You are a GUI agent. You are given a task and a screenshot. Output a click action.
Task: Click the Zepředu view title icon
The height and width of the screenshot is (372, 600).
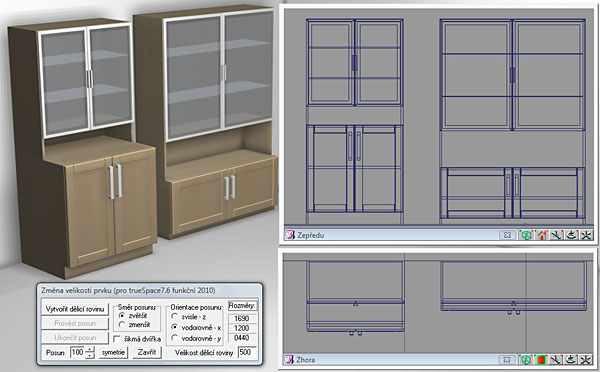pyautogui.click(x=290, y=235)
